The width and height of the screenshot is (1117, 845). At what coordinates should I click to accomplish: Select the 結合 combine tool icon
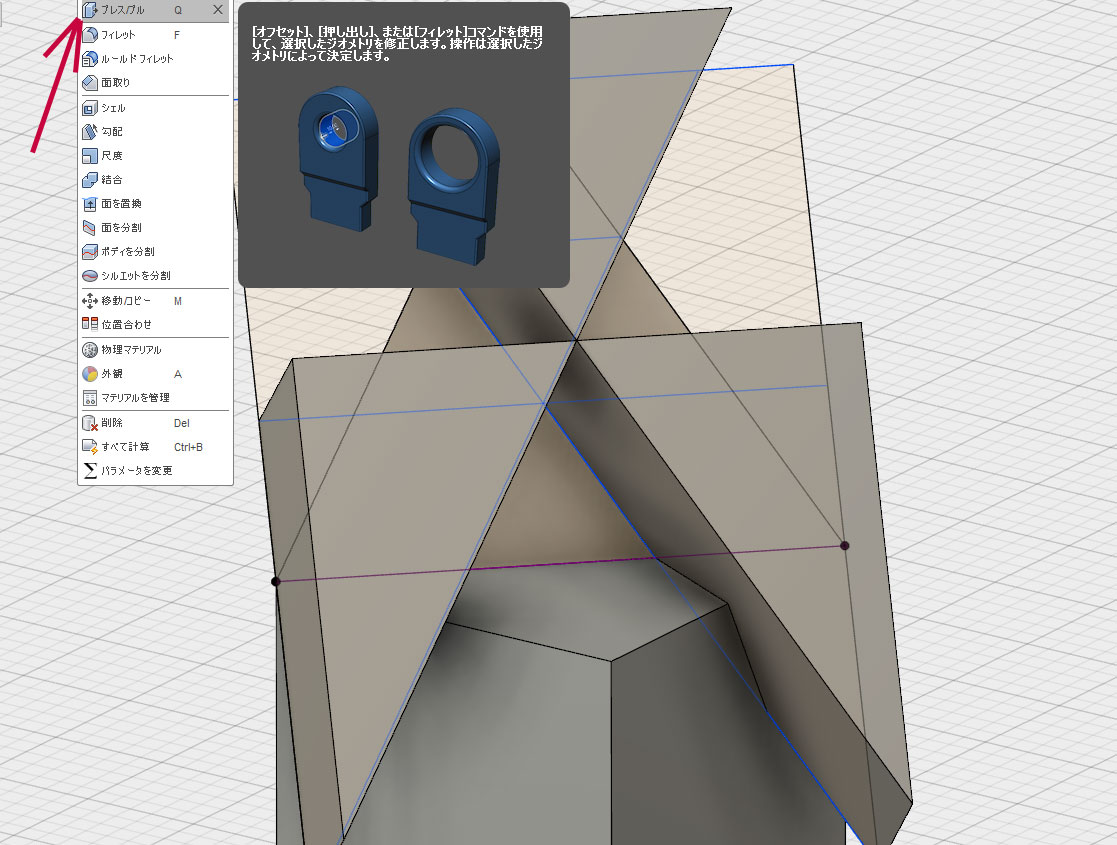[x=90, y=179]
